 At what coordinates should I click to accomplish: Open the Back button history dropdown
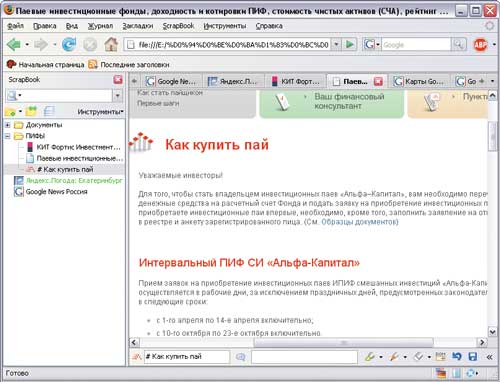27,44
